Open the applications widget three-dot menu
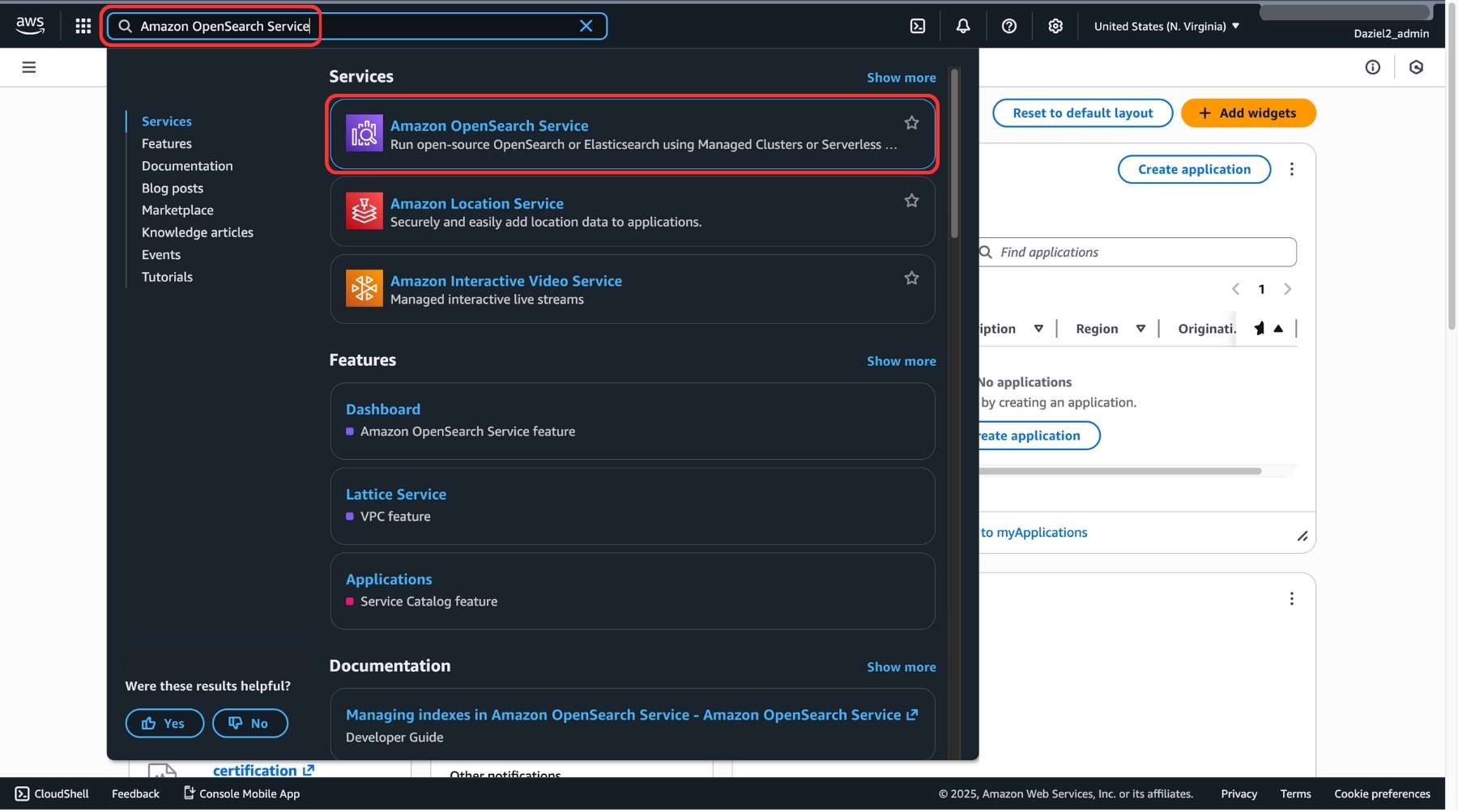Screen dimensions: 1458x812 click(x=1291, y=169)
